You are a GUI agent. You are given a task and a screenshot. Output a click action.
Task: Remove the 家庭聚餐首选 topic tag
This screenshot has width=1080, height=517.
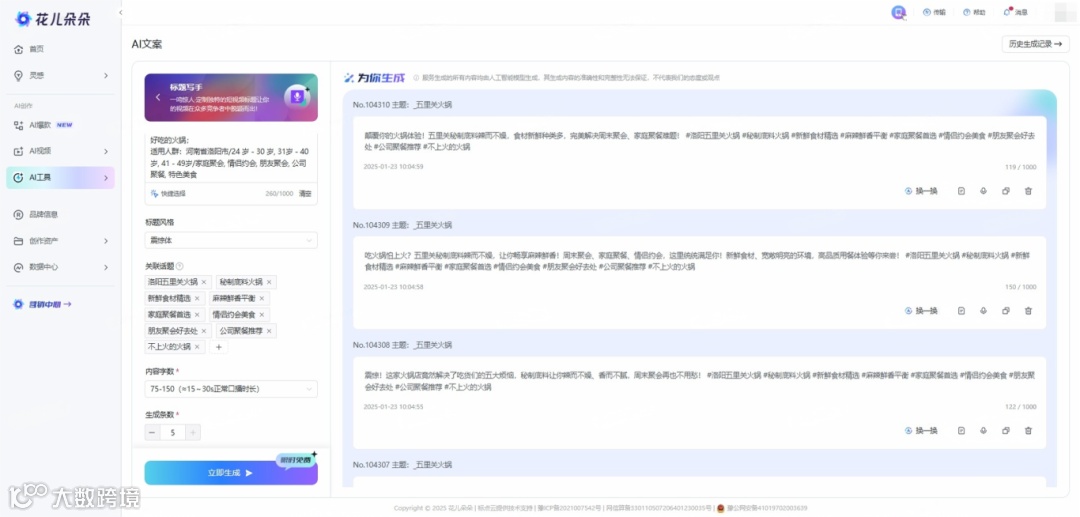click(197, 315)
